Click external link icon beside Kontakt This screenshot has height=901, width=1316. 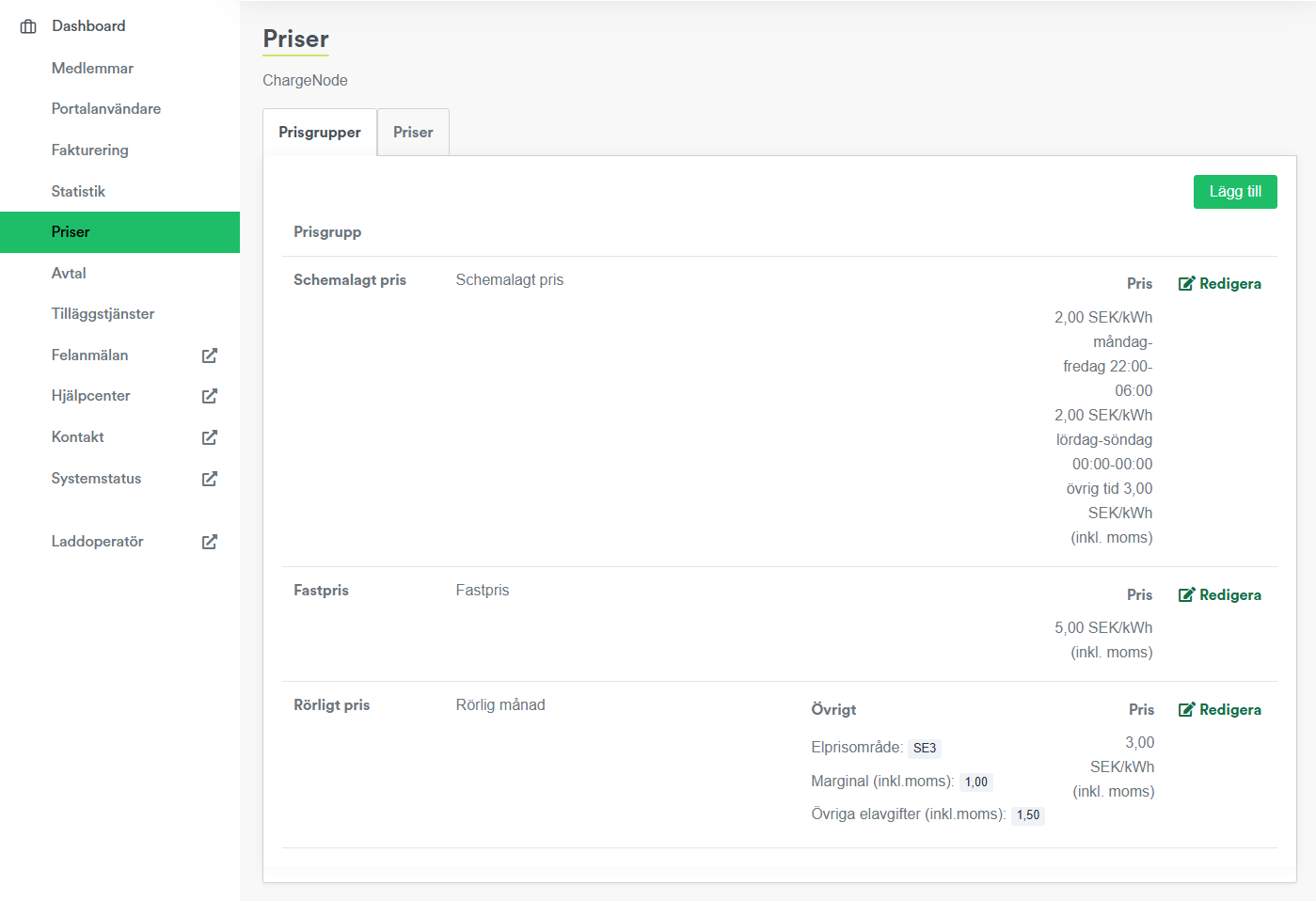[210, 437]
